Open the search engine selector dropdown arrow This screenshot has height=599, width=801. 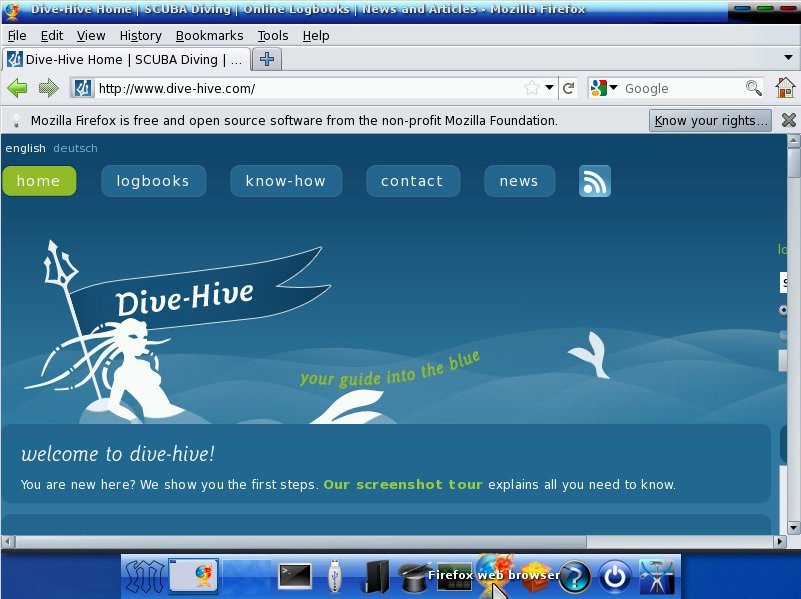(614, 87)
